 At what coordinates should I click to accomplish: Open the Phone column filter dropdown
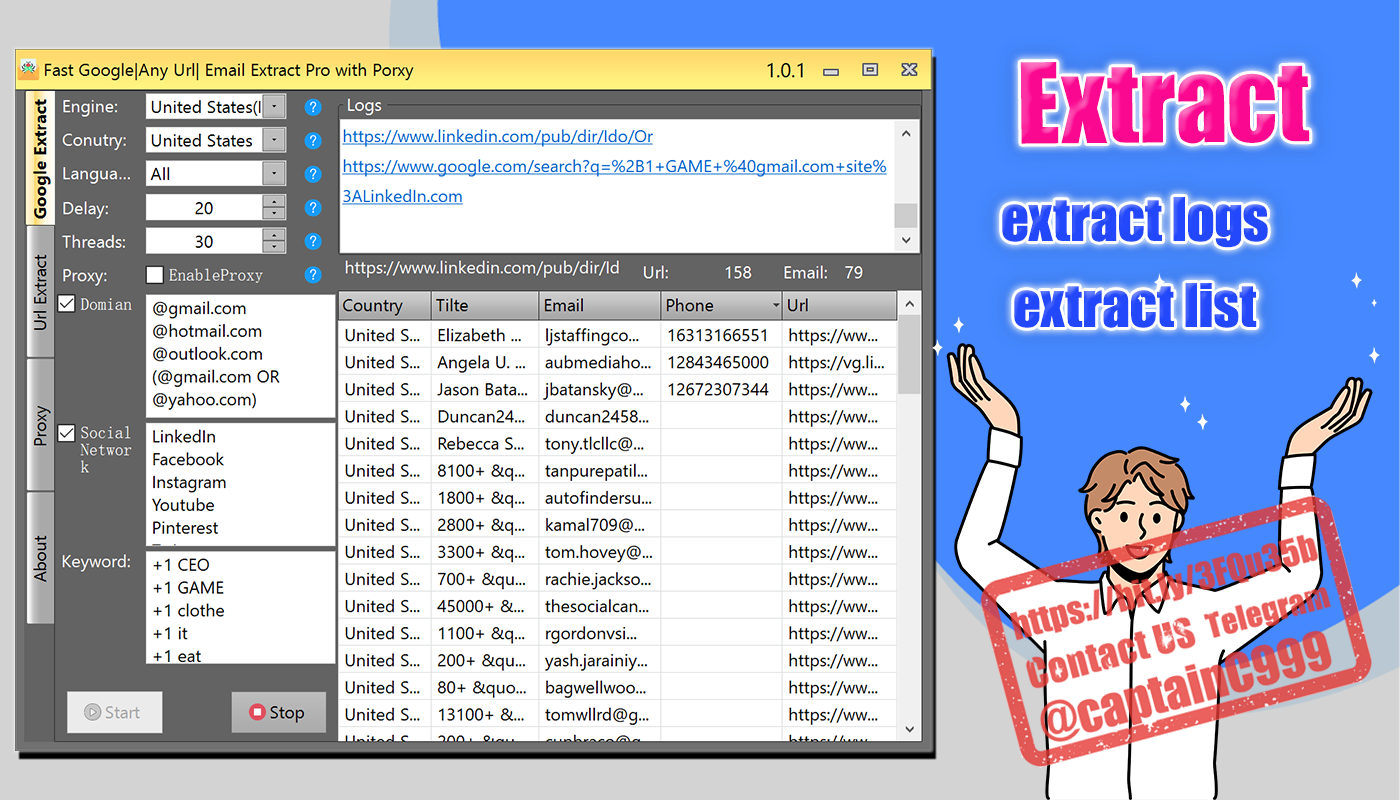(x=774, y=305)
